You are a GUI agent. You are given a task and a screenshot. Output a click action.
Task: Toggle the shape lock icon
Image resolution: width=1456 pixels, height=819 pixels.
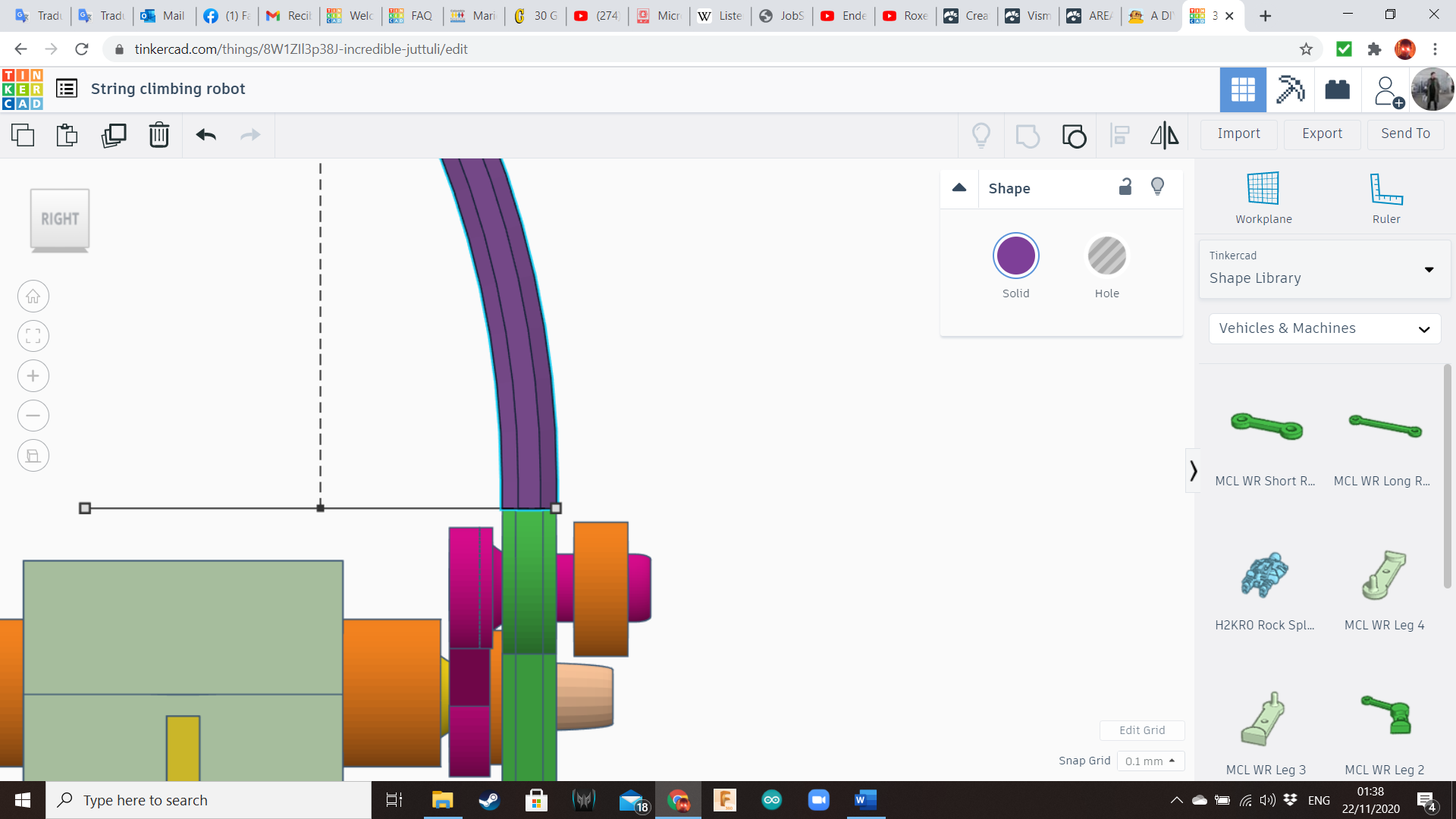coord(1125,187)
